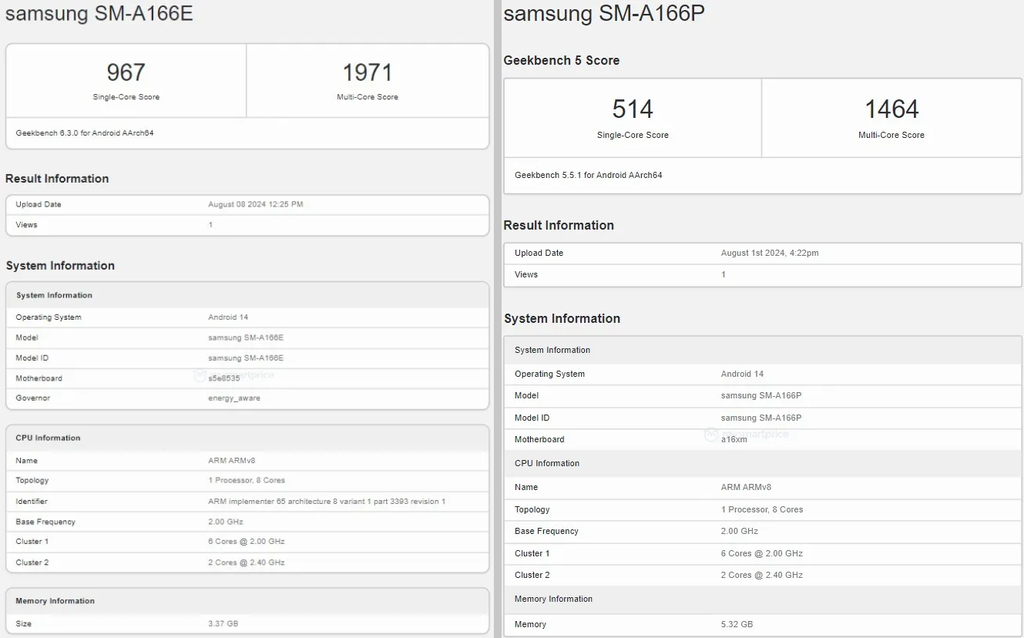Click the "3.37 GB" memory size value
This screenshot has height=638, width=1024.
click(x=223, y=624)
